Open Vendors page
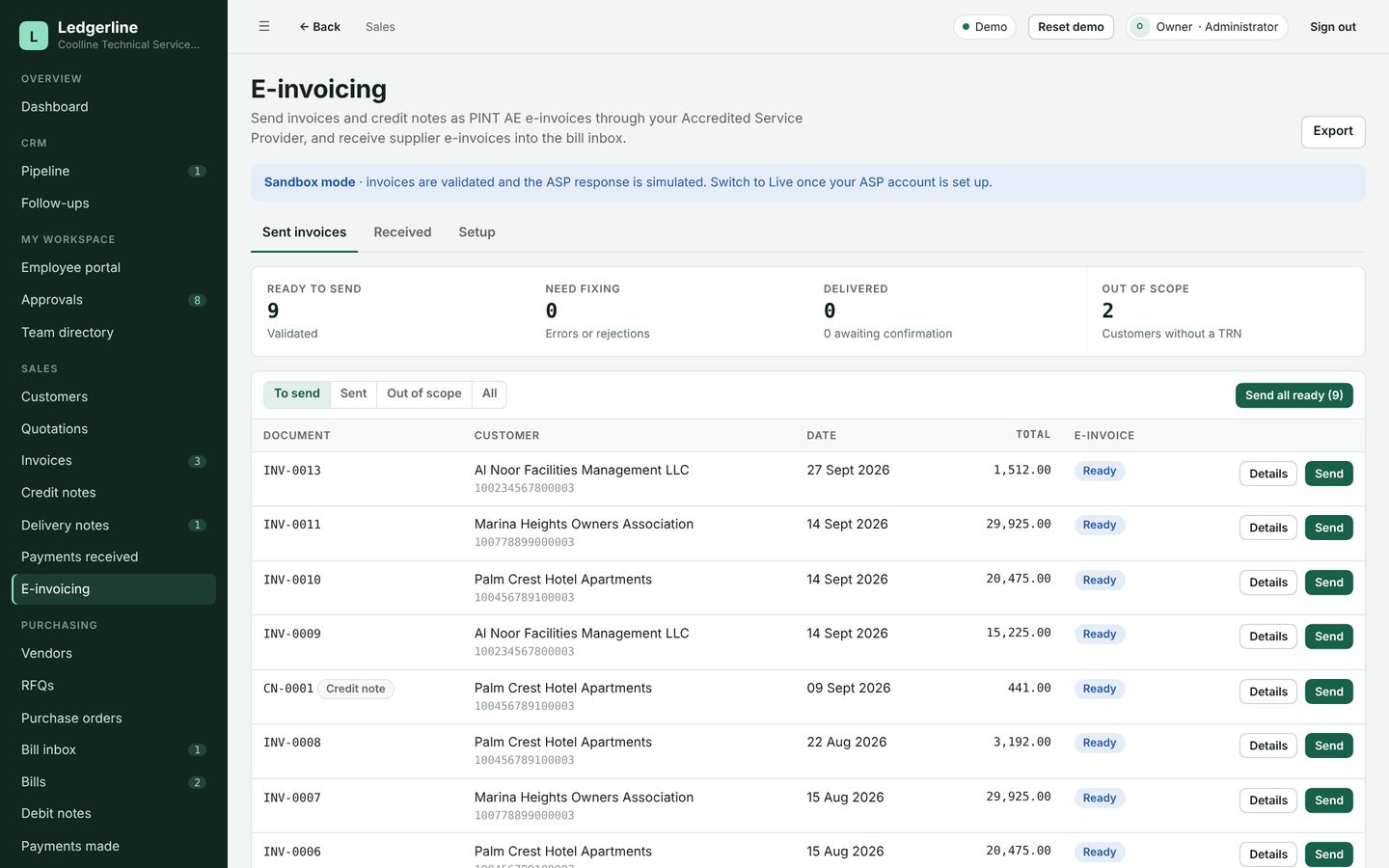Viewport: 1389px width, 868px height. coord(114,654)
